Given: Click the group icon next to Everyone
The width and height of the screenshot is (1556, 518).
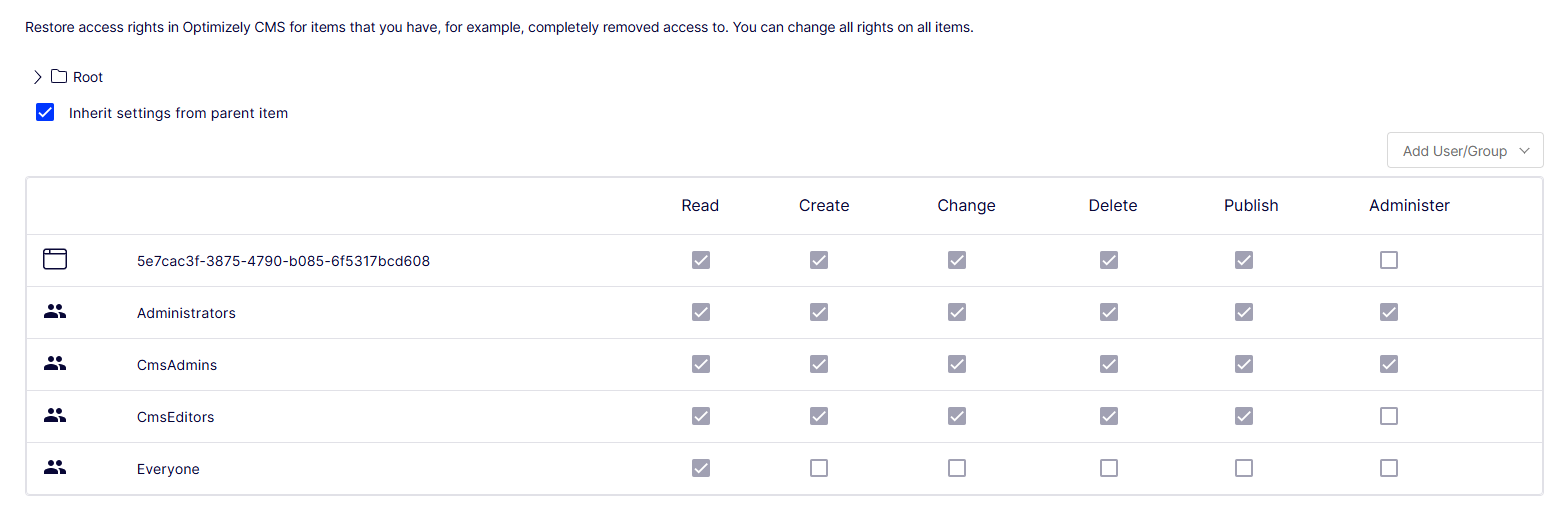Looking at the screenshot, I should 55,468.
